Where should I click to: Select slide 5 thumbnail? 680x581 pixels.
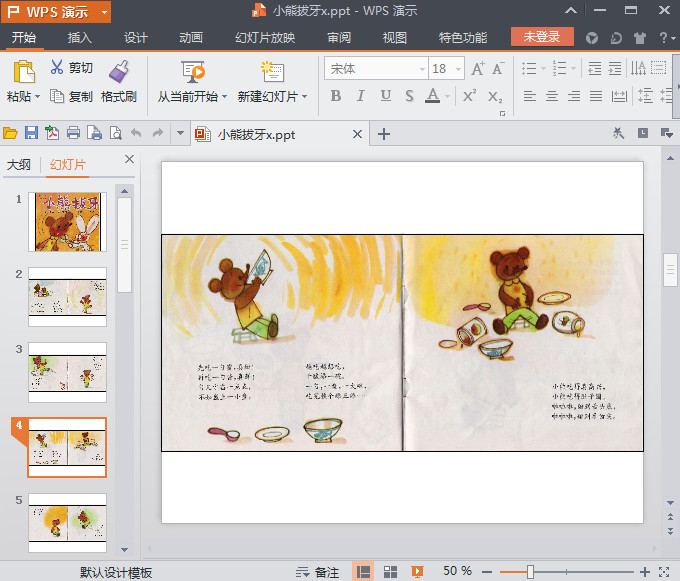pyautogui.click(x=67, y=523)
